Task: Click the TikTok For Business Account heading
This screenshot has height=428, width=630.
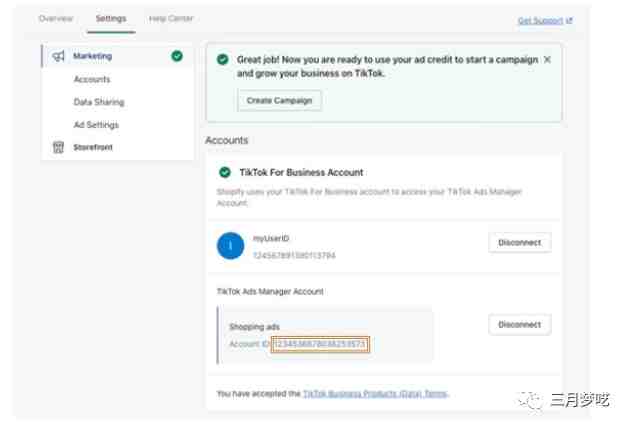Action: (301, 172)
